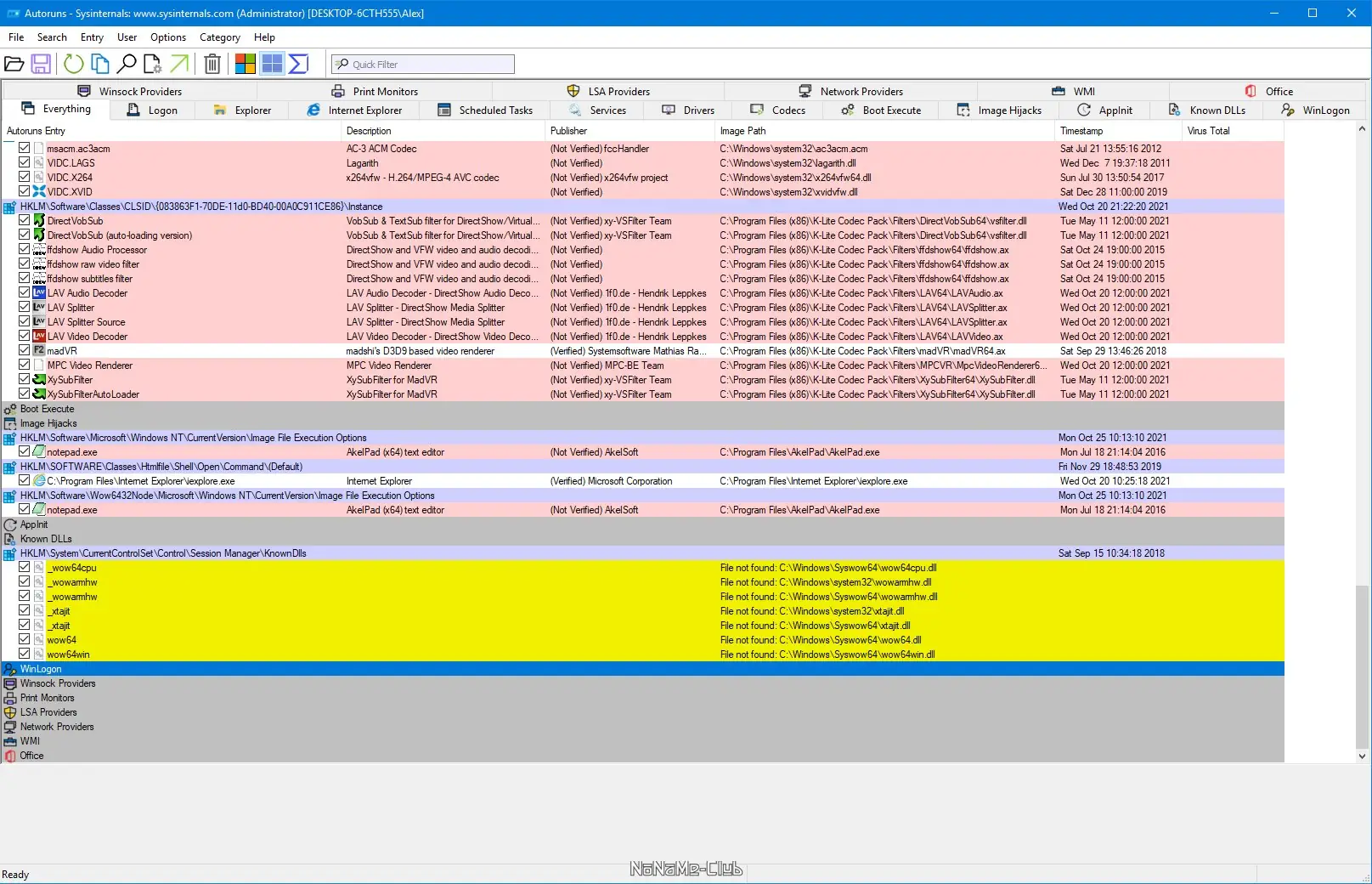Screen dimensions: 1372x884
Task: Open the Services tab
Action: tap(597, 110)
